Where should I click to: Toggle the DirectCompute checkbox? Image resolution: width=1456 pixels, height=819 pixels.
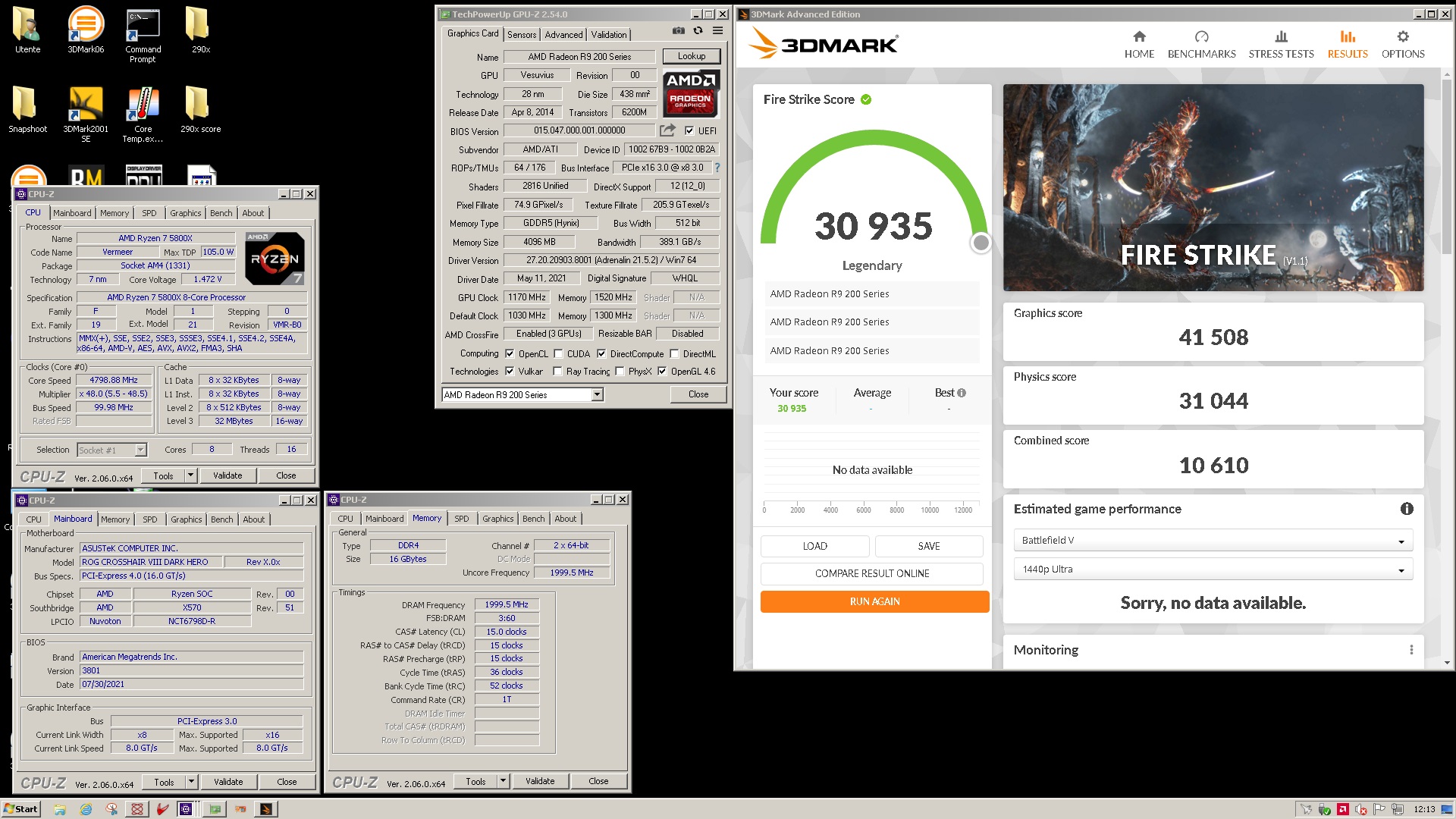click(x=601, y=353)
